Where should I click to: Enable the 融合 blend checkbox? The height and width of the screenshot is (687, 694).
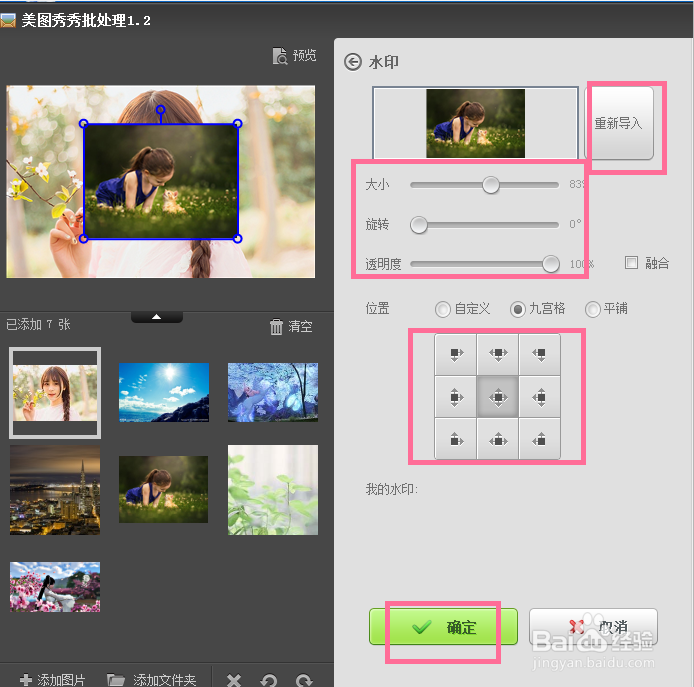[631, 262]
